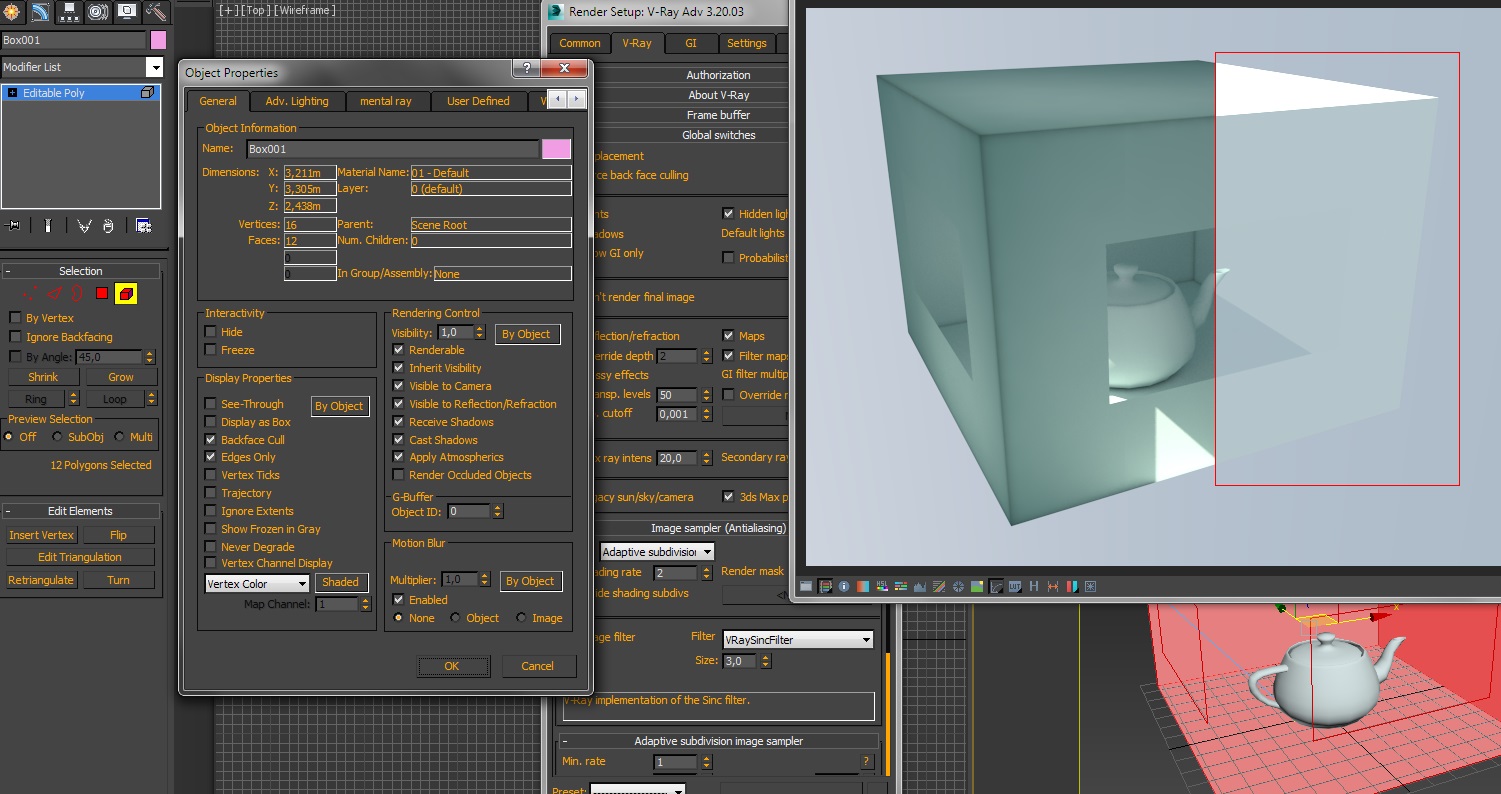Expand the Editable Poly stack entry

point(12,93)
